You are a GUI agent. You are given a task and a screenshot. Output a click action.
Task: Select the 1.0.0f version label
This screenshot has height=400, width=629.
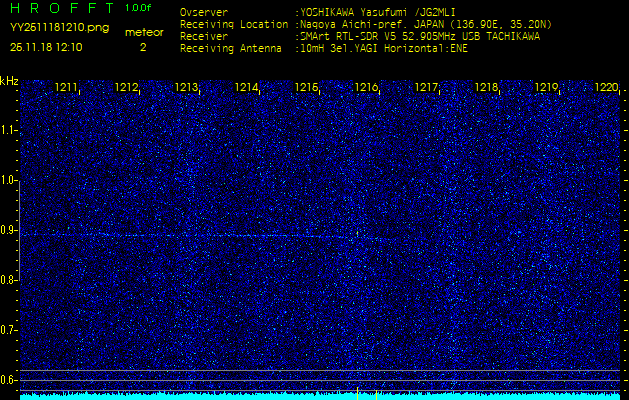[139, 8]
